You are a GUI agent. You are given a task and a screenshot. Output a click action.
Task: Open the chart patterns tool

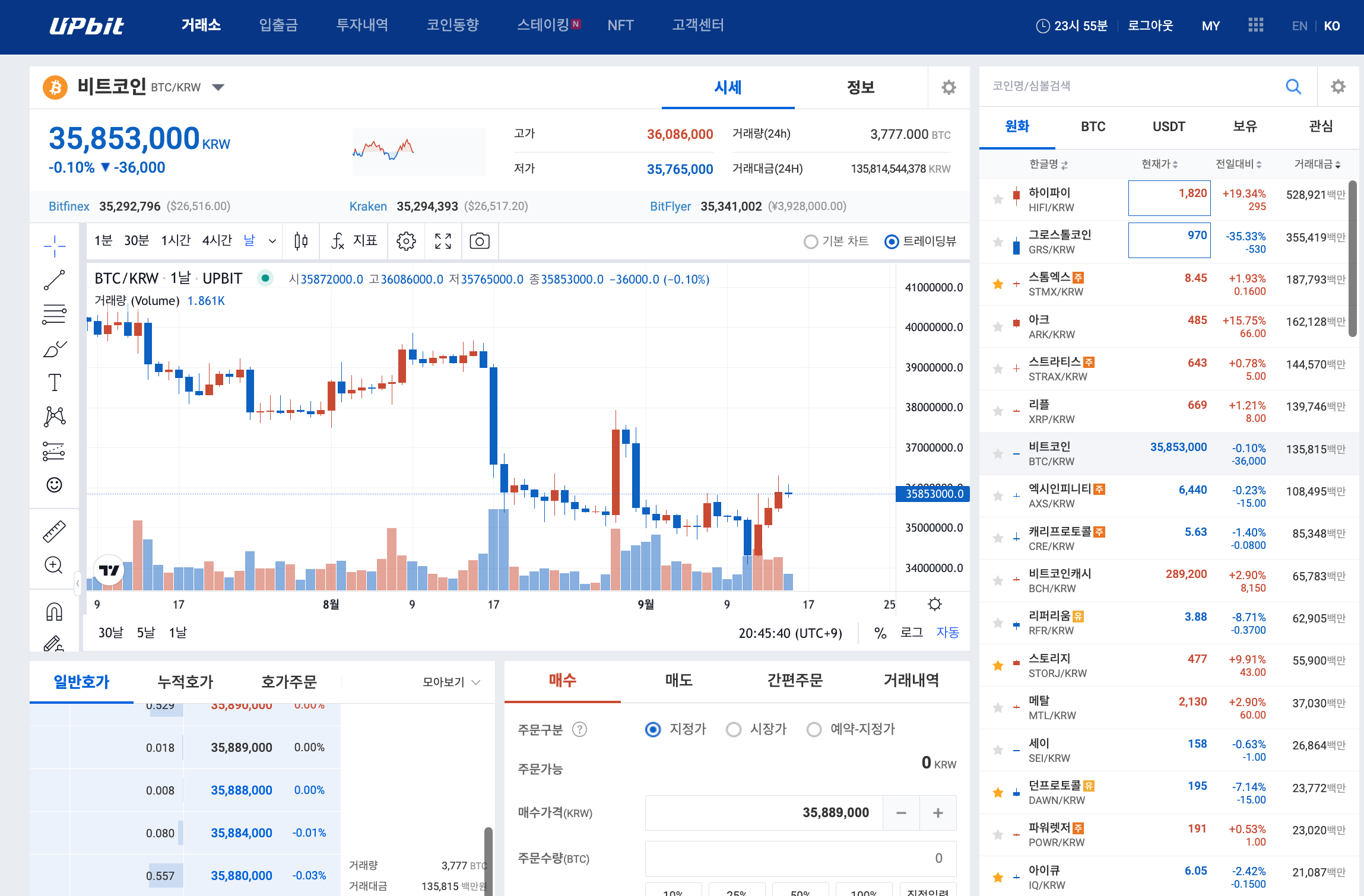(54, 417)
